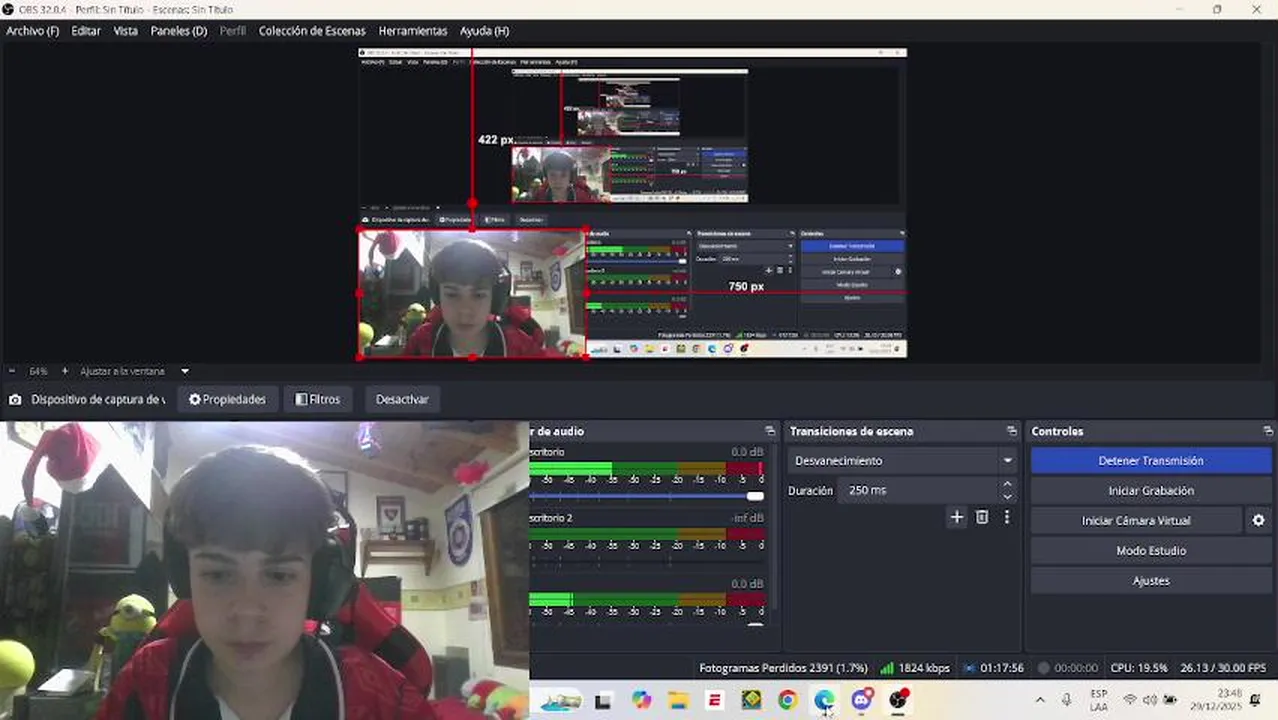This screenshot has width=1278, height=720.
Task: Open the Archivo (F) menu
Action: pos(32,31)
